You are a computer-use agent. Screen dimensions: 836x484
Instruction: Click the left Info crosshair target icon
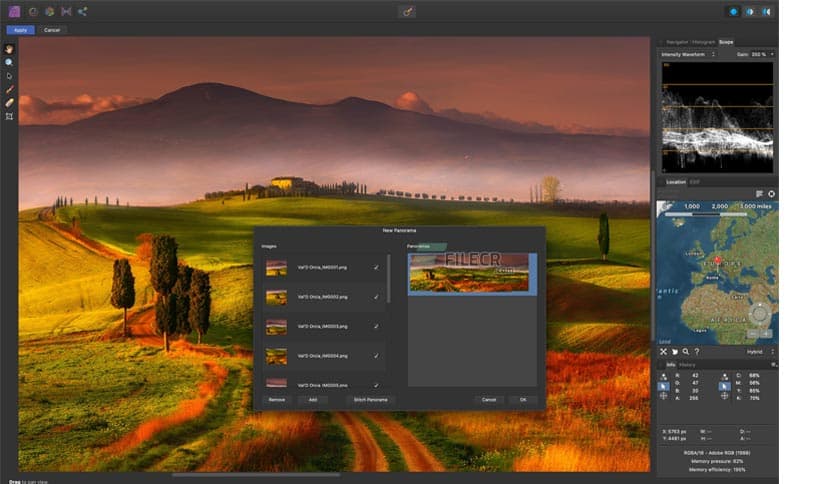pos(663,396)
